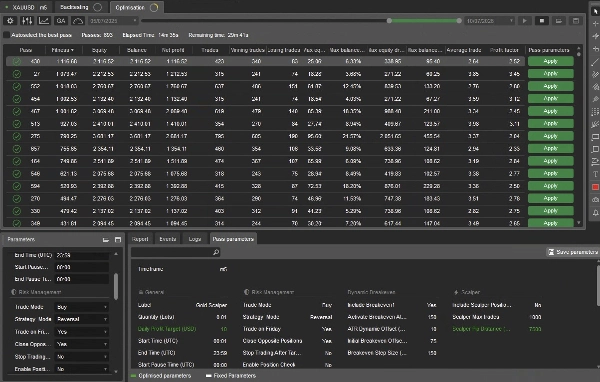Apply parameters of pass 594
Image resolution: width=600 pixels, height=382 pixels.
pyautogui.click(x=550, y=186)
